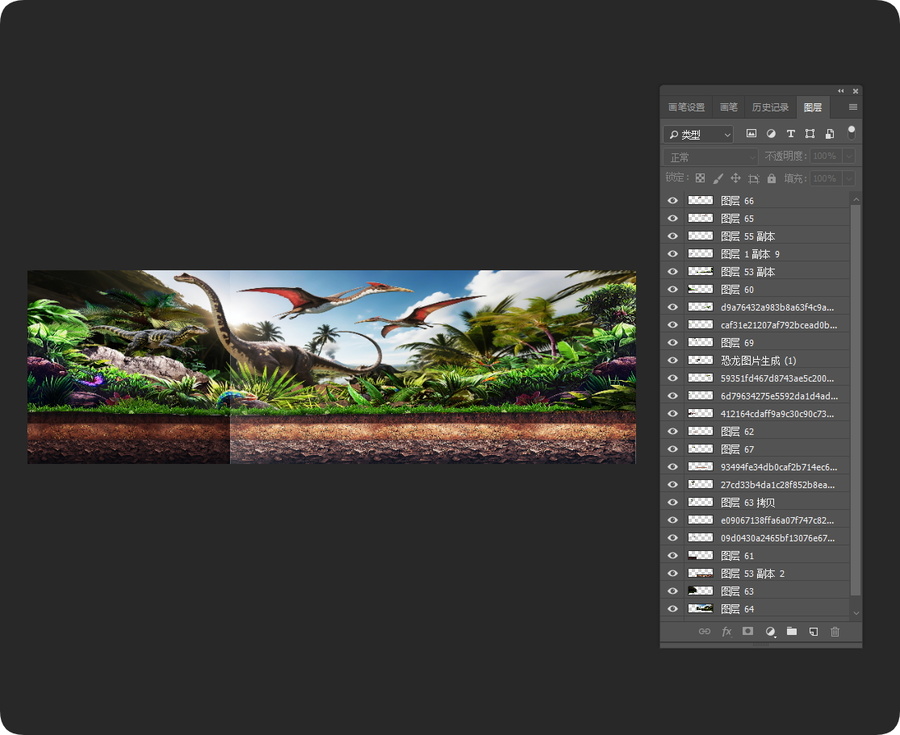
Task: Select layer 93494fe34db0caf2b714ec6...
Action: coord(755,466)
